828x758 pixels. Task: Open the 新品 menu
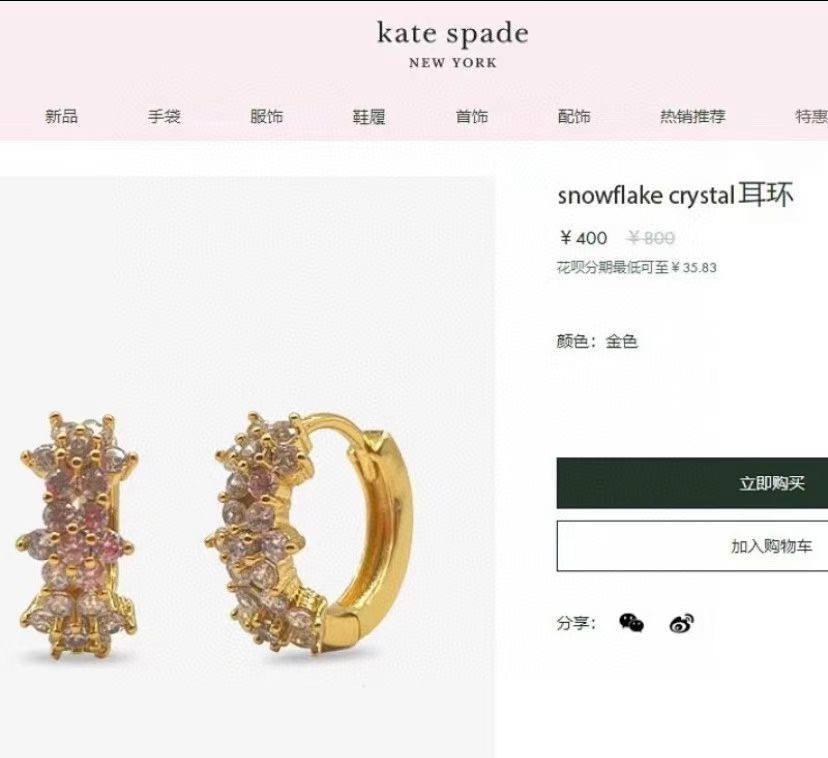tap(62, 116)
